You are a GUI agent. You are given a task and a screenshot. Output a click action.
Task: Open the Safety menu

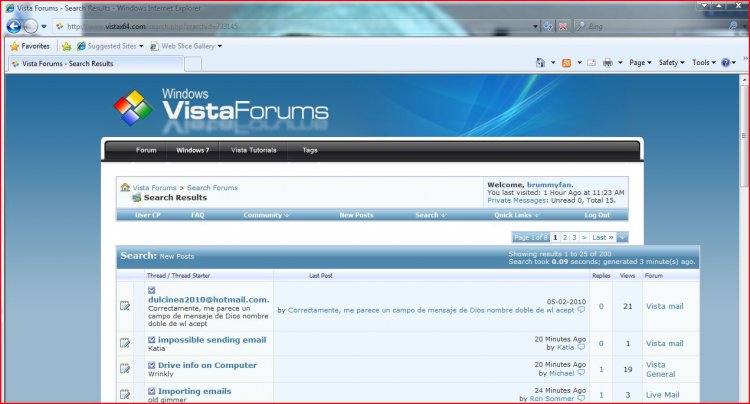[x=672, y=63]
